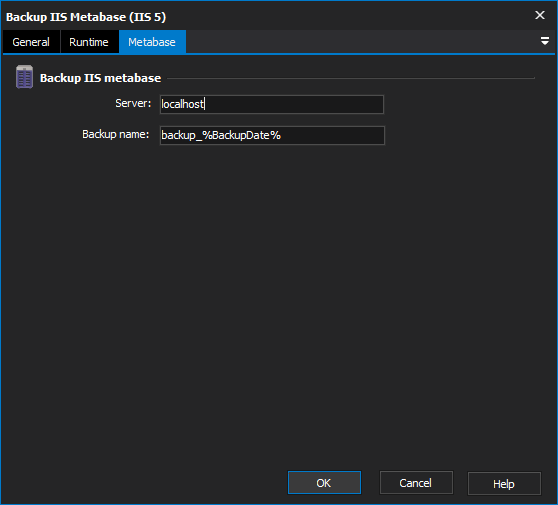This screenshot has width=558, height=505.
Task: Click the blank panel area below Backup name
Action: coord(279,303)
